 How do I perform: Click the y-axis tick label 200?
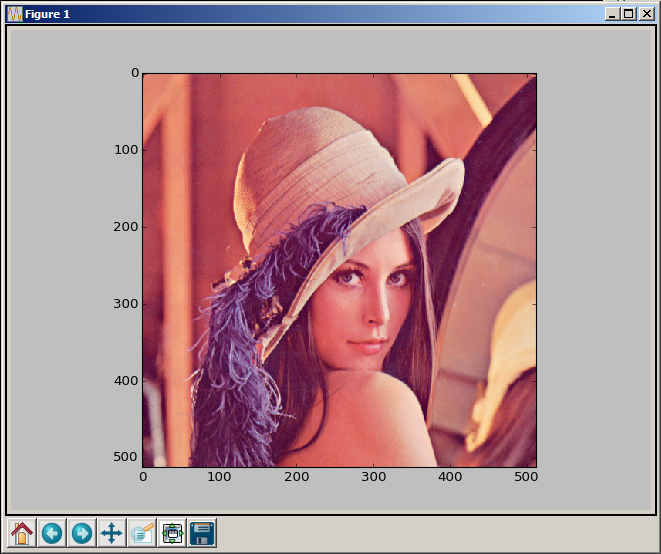(126, 227)
